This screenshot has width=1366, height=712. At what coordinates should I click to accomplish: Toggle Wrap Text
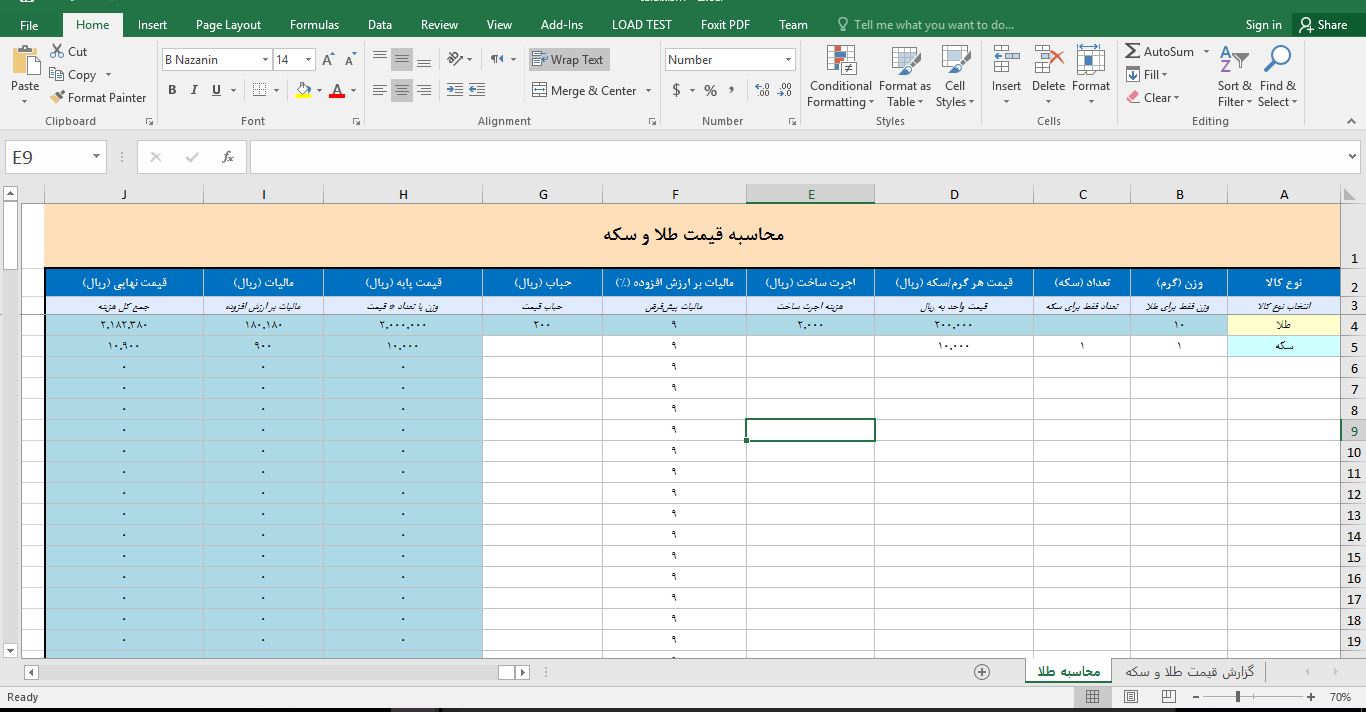click(567, 60)
